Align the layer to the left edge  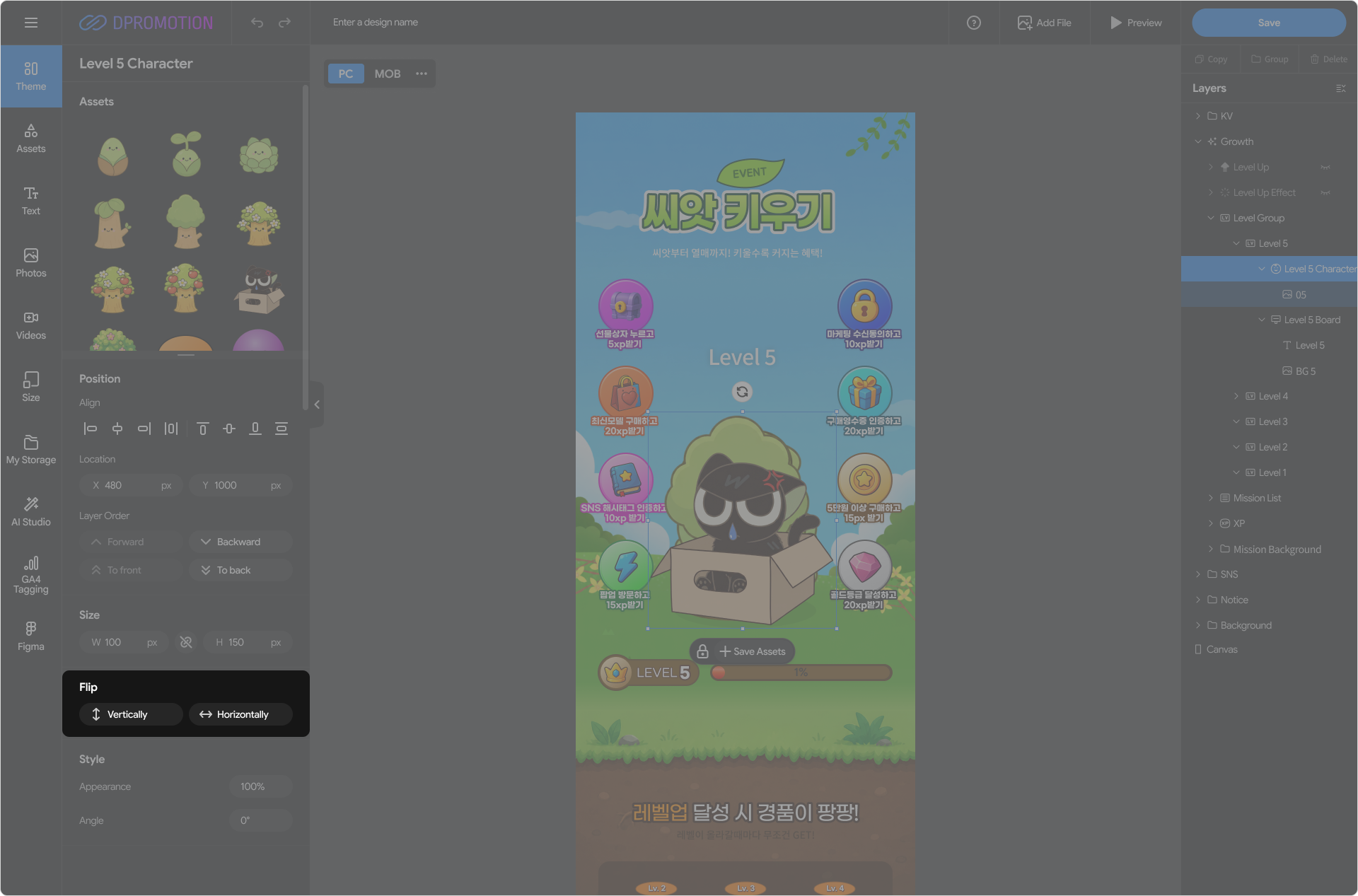pyautogui.click(x=91, y=429)
